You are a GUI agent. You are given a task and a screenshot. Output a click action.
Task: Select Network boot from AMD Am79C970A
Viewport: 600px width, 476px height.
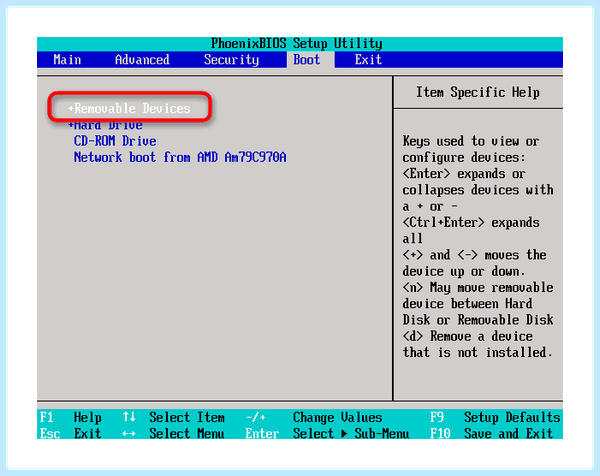point(180,157)
